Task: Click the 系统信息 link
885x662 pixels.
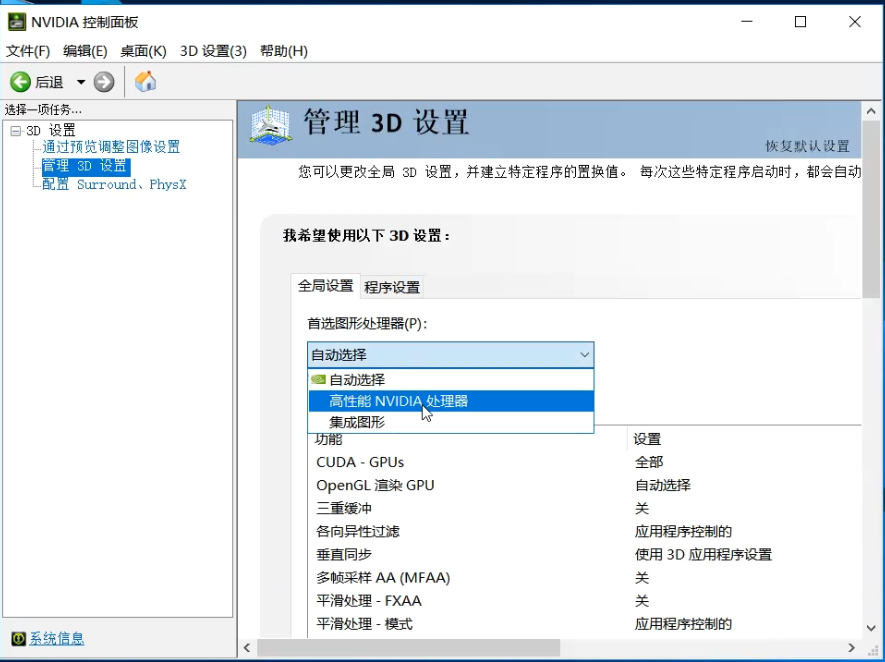Action: tap(57, 638)
